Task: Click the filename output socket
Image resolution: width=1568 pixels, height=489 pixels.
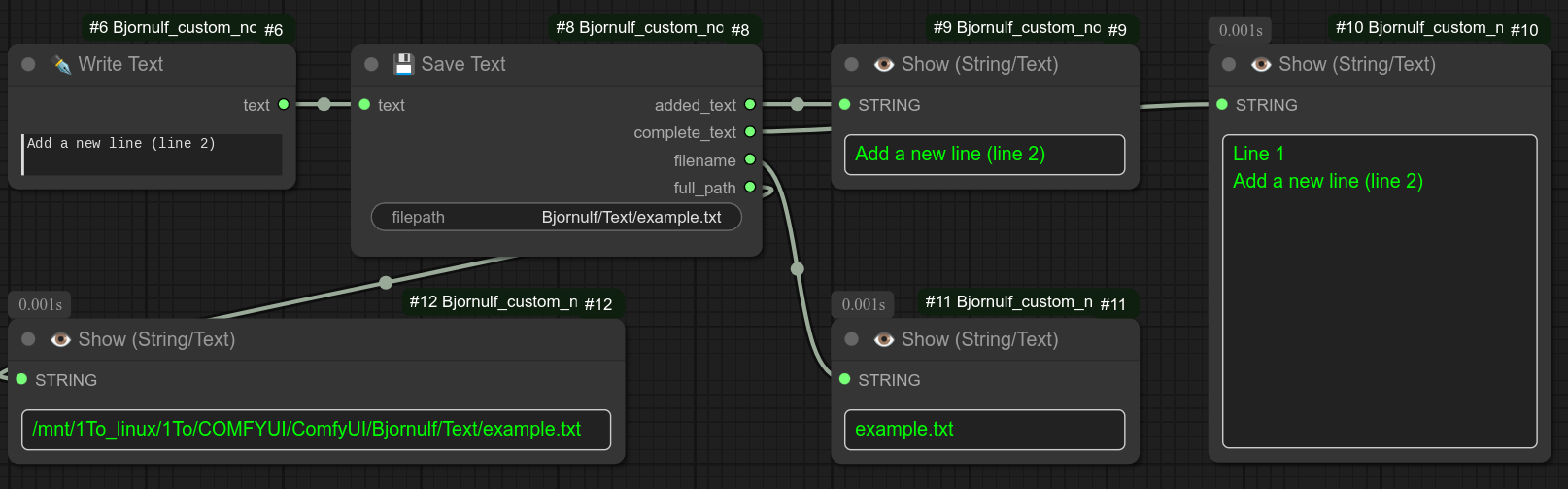Action: point(750,159)
